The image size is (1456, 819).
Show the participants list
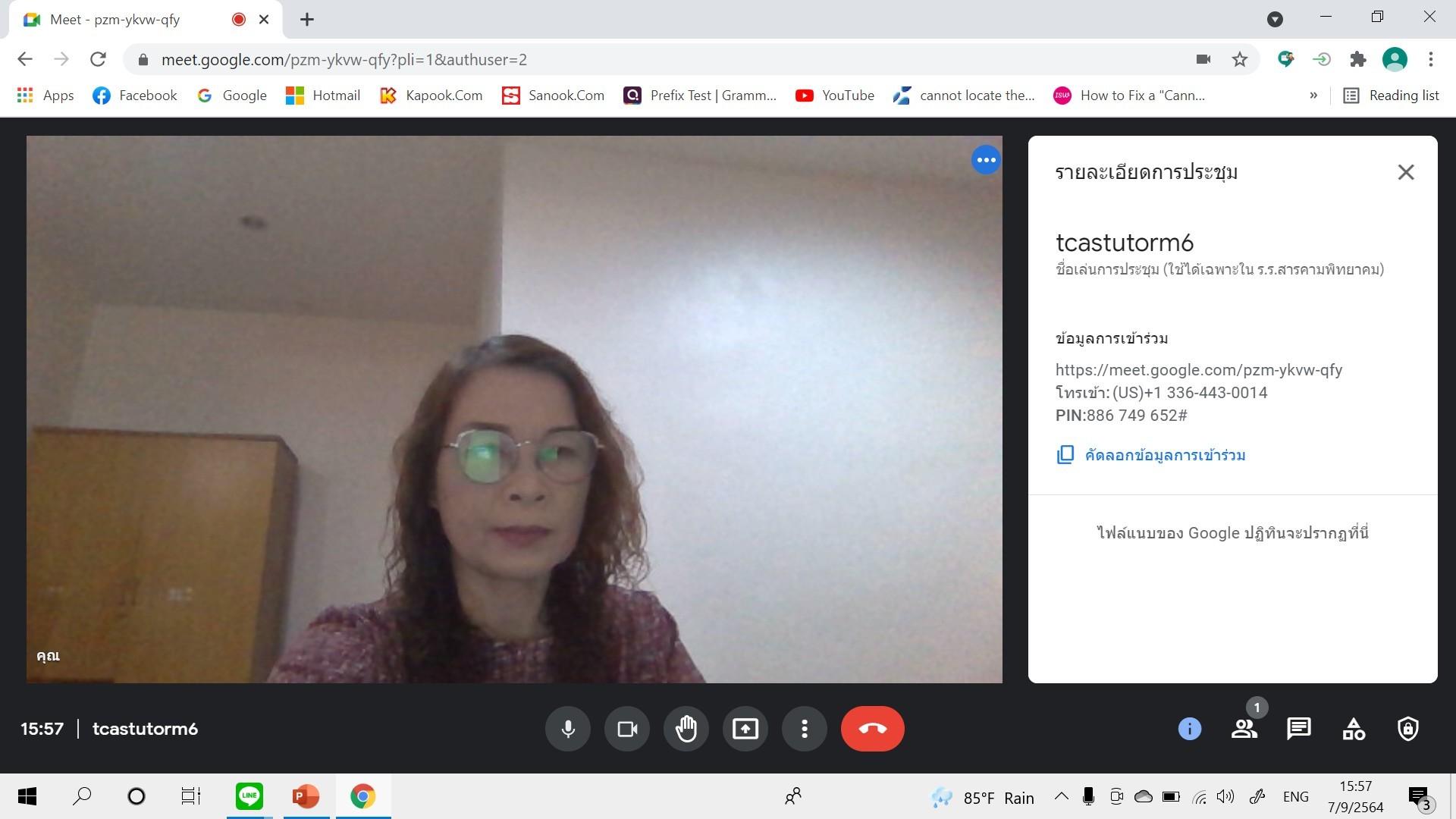[x=1244, y=729]
